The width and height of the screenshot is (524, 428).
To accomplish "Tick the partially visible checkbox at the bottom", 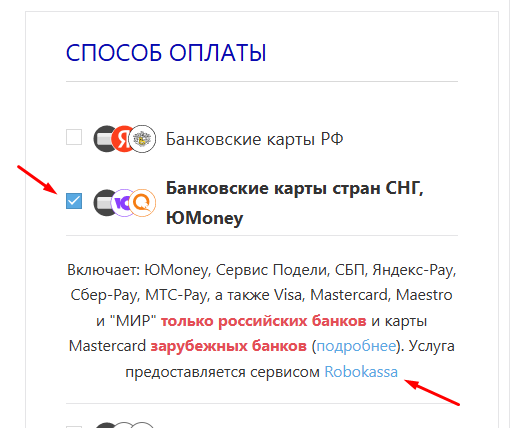I will pyautogui.click(x=74, y=427).
